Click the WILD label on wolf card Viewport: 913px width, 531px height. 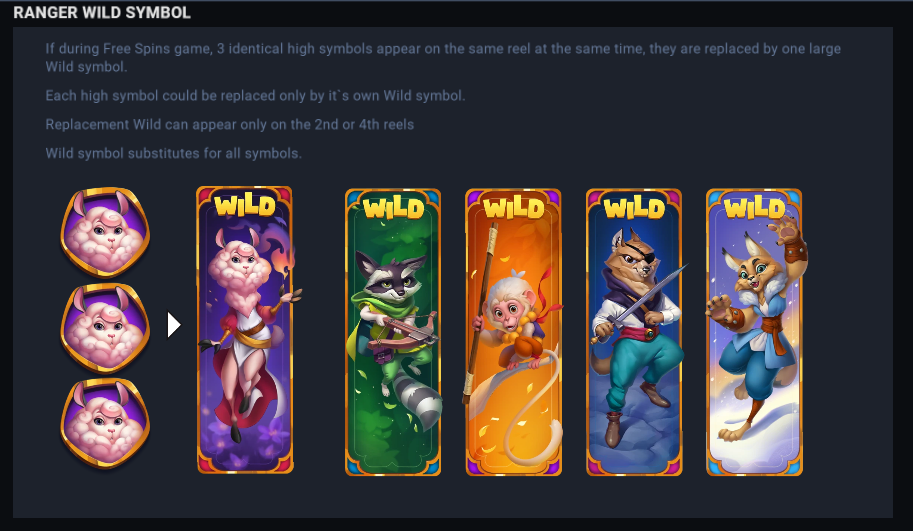[x=634, y=208]
